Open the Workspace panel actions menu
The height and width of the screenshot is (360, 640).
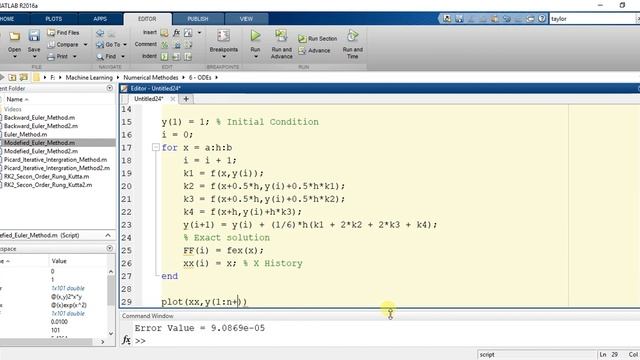pyautogui.click(x=109, y=248)
